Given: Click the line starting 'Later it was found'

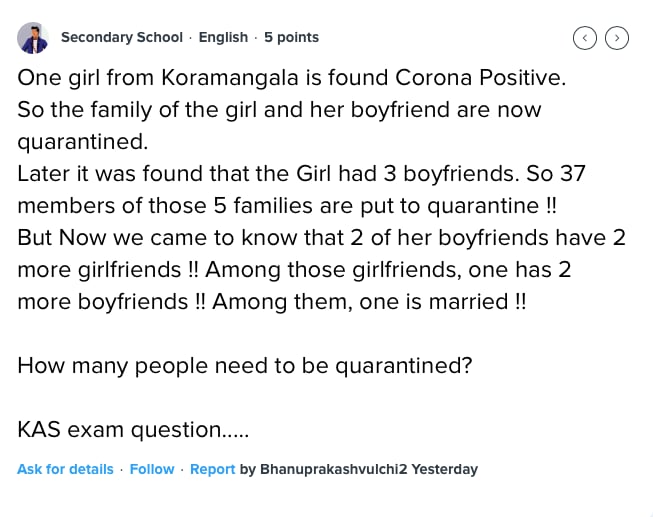Looking at the screenshot, I should [x=301, y=173].
